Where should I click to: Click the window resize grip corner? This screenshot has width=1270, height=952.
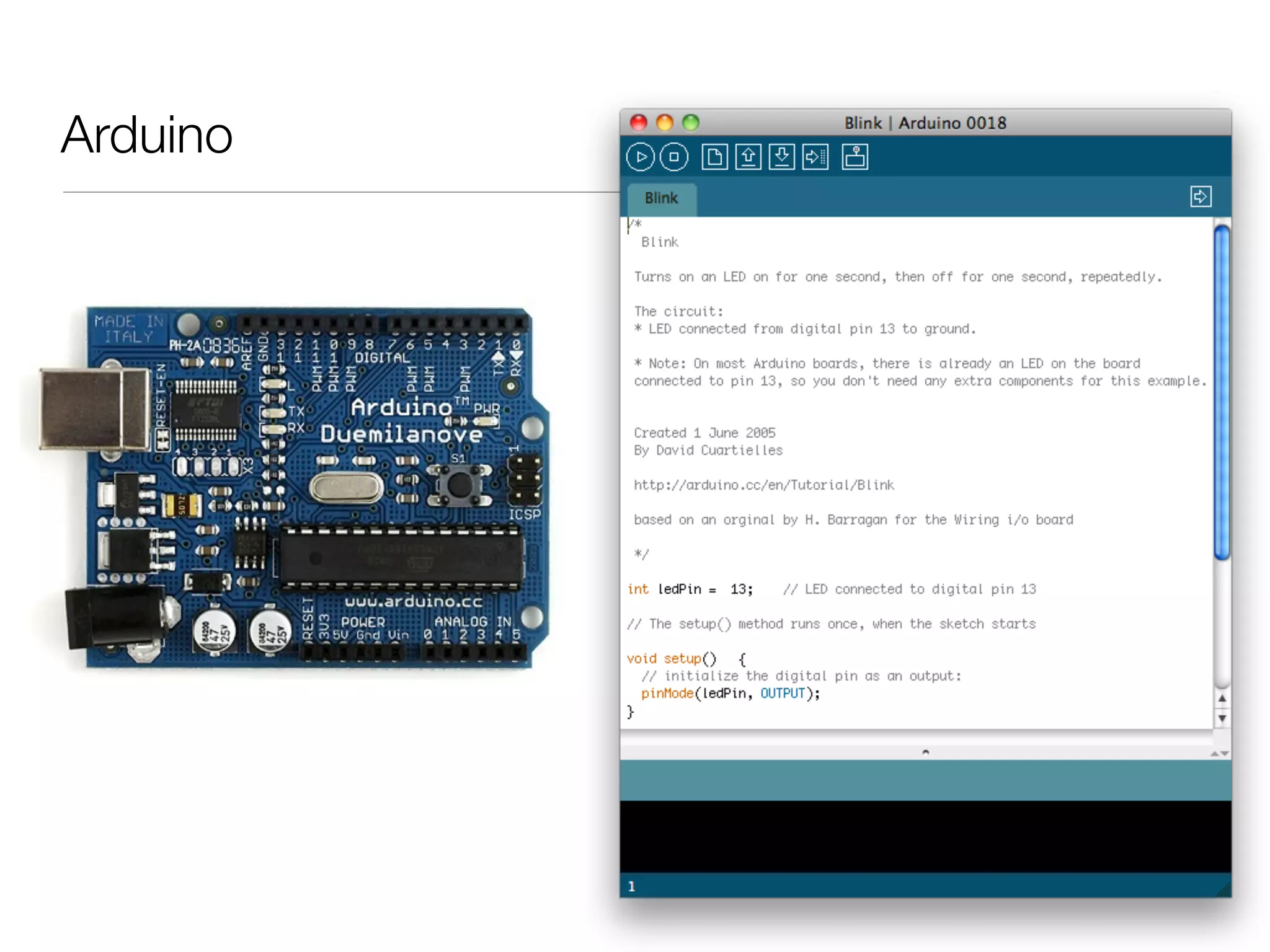coord(1225,891)
